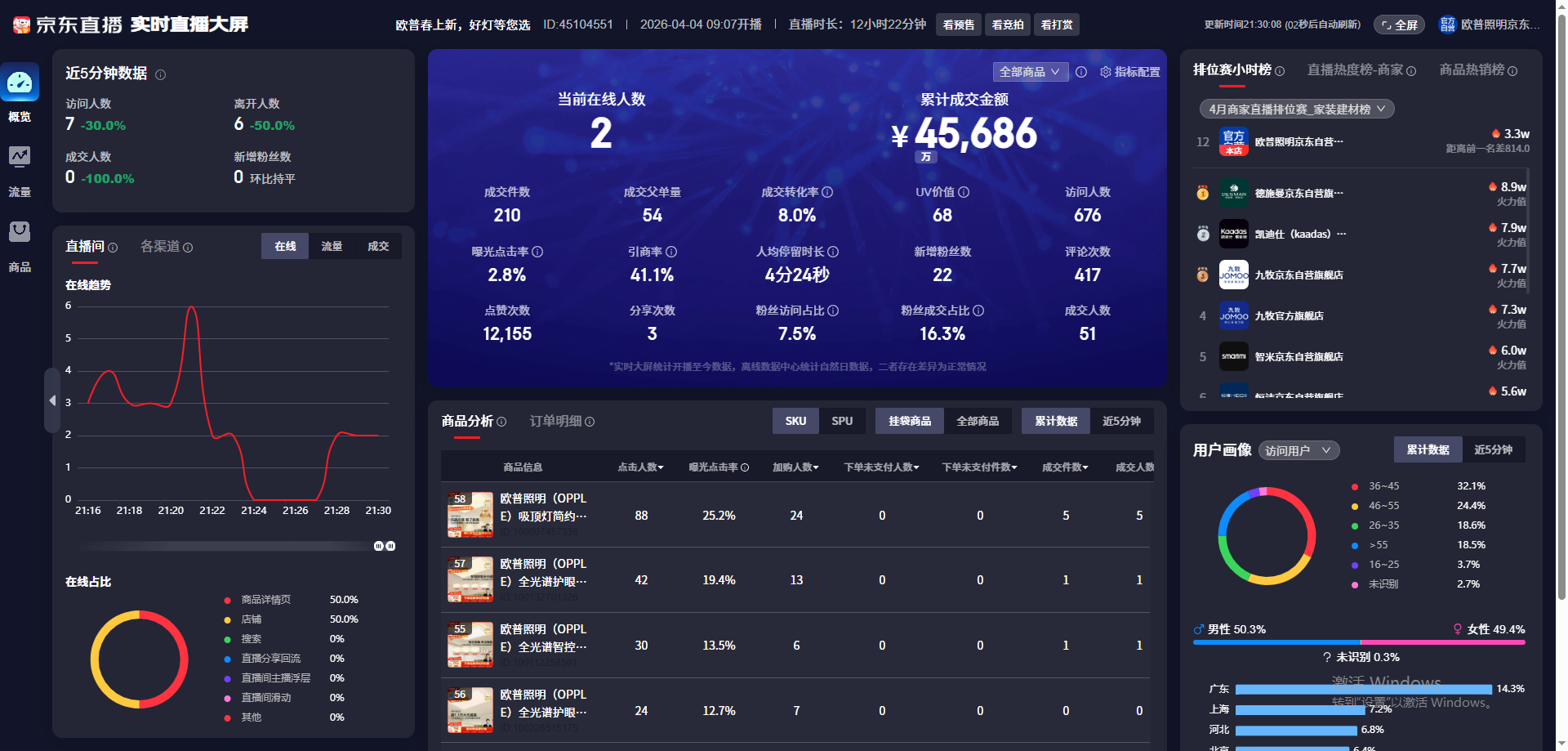Click the 指标配置 gear icon
This screenshot has height=751, width=1568.
point(1105,72)
